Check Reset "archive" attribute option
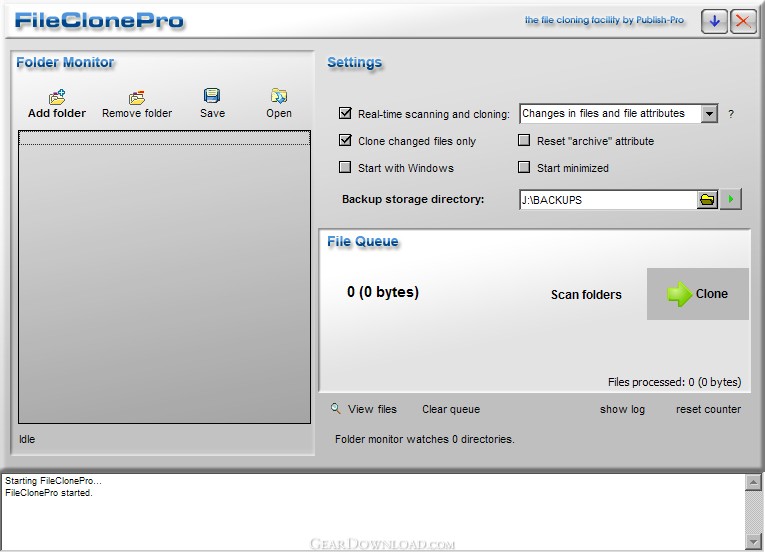Screen dimensions: 765x552 [x=523, y=141]
